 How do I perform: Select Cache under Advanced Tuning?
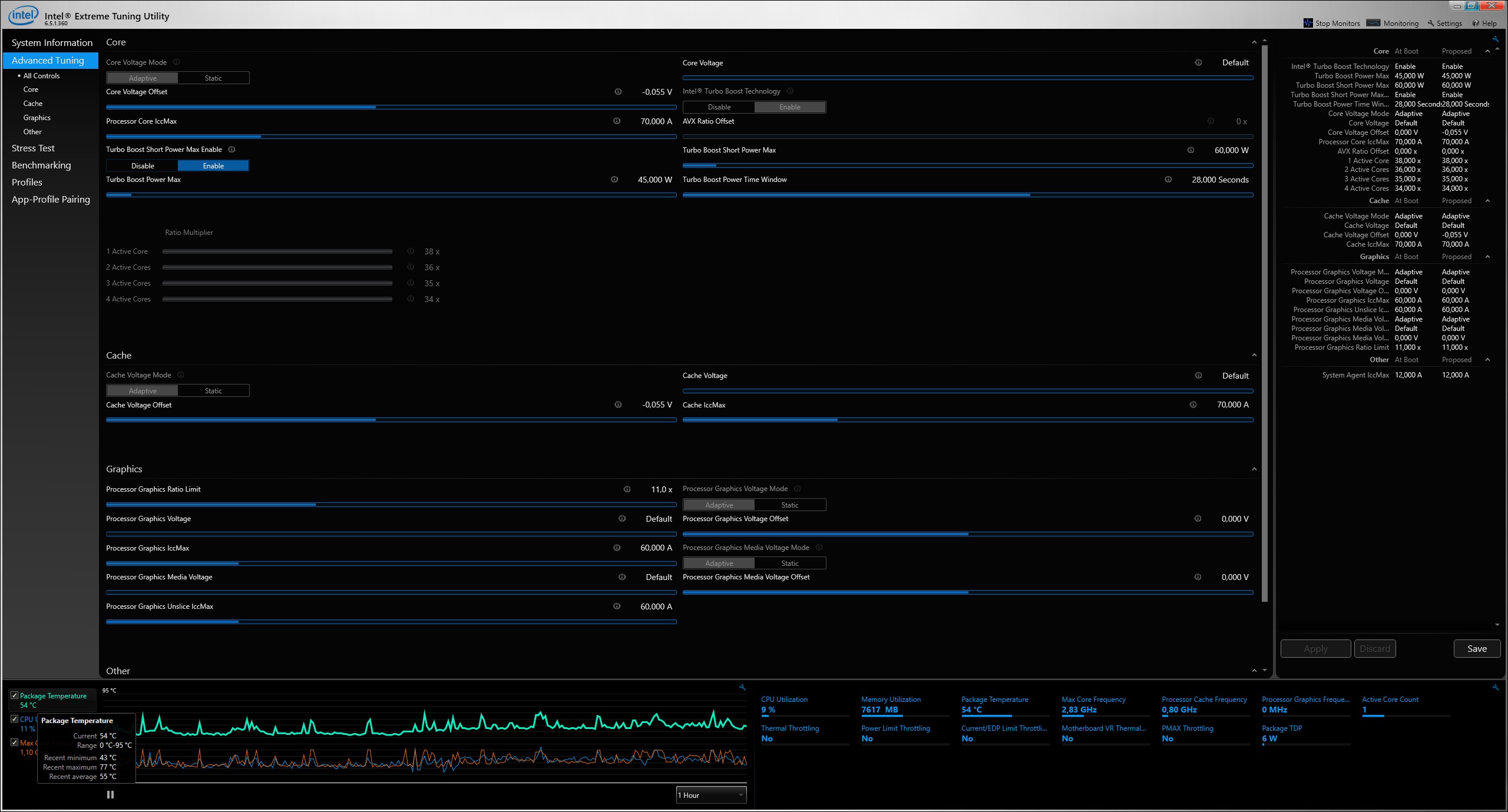(33, 104)
